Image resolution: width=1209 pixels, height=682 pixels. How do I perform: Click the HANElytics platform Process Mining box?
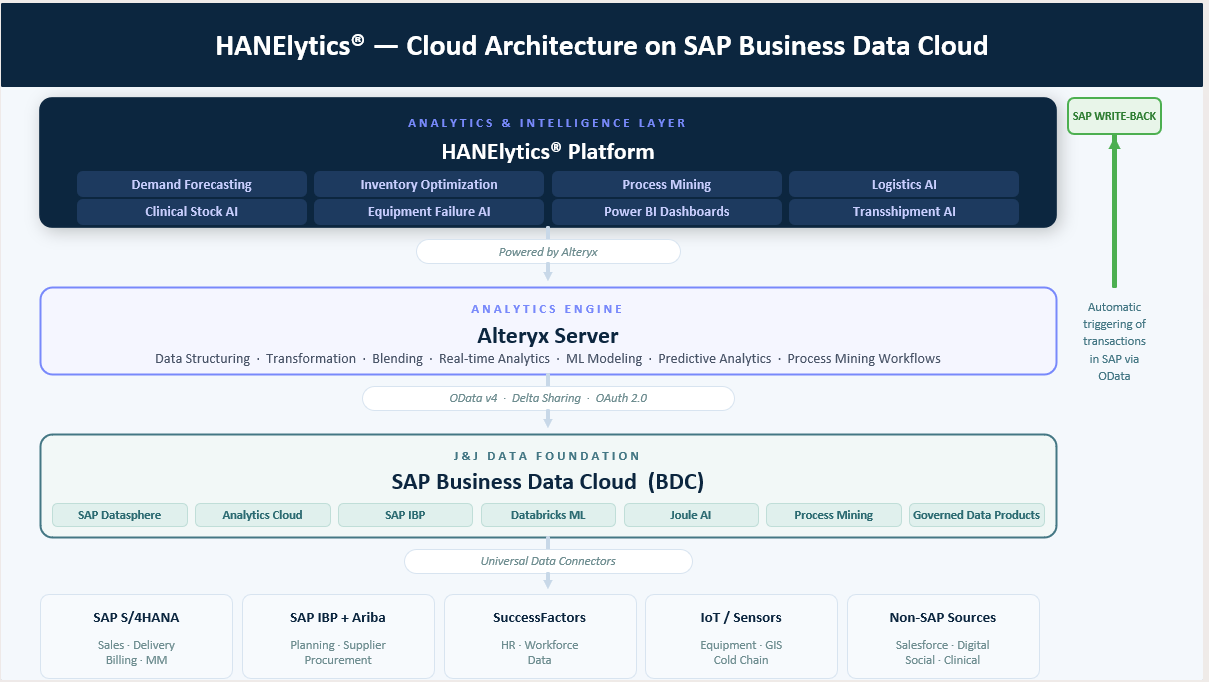(x=667, y=184)
